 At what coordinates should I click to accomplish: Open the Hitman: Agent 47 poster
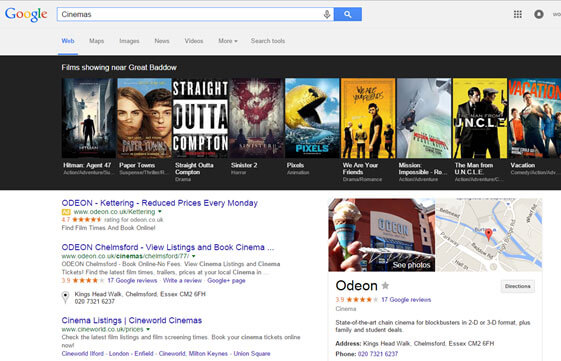tap(89, 118)
